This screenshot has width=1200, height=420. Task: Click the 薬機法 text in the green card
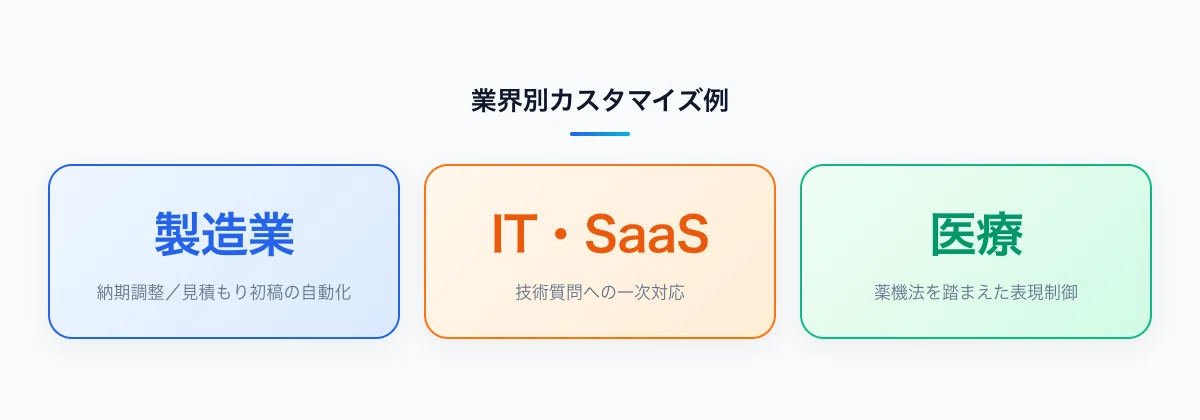899,294
